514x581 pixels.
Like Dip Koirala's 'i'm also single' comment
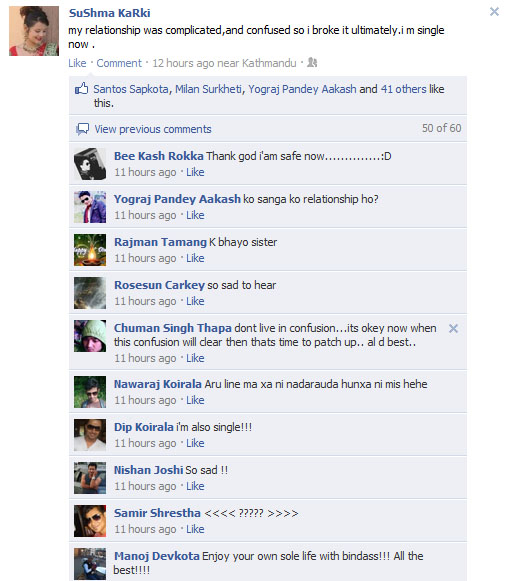[195, 443]
